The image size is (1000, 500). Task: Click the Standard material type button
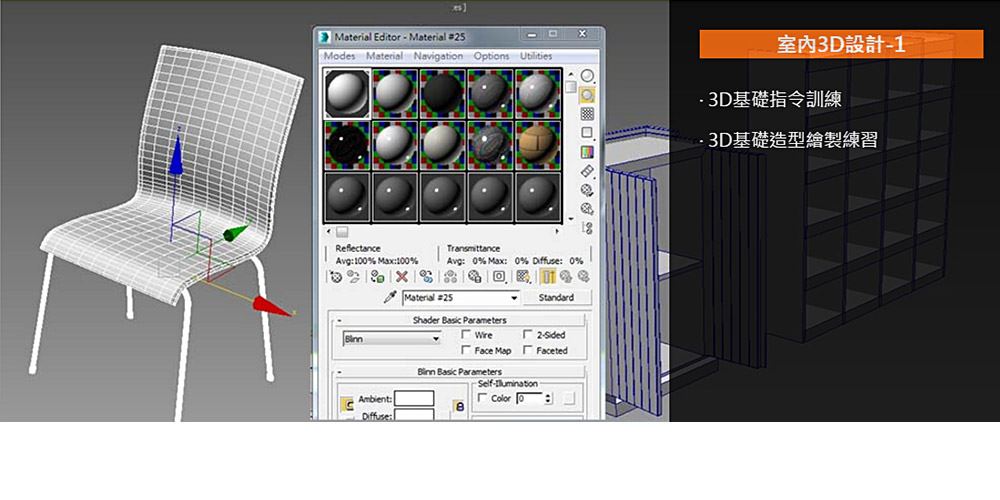point(556,298)
